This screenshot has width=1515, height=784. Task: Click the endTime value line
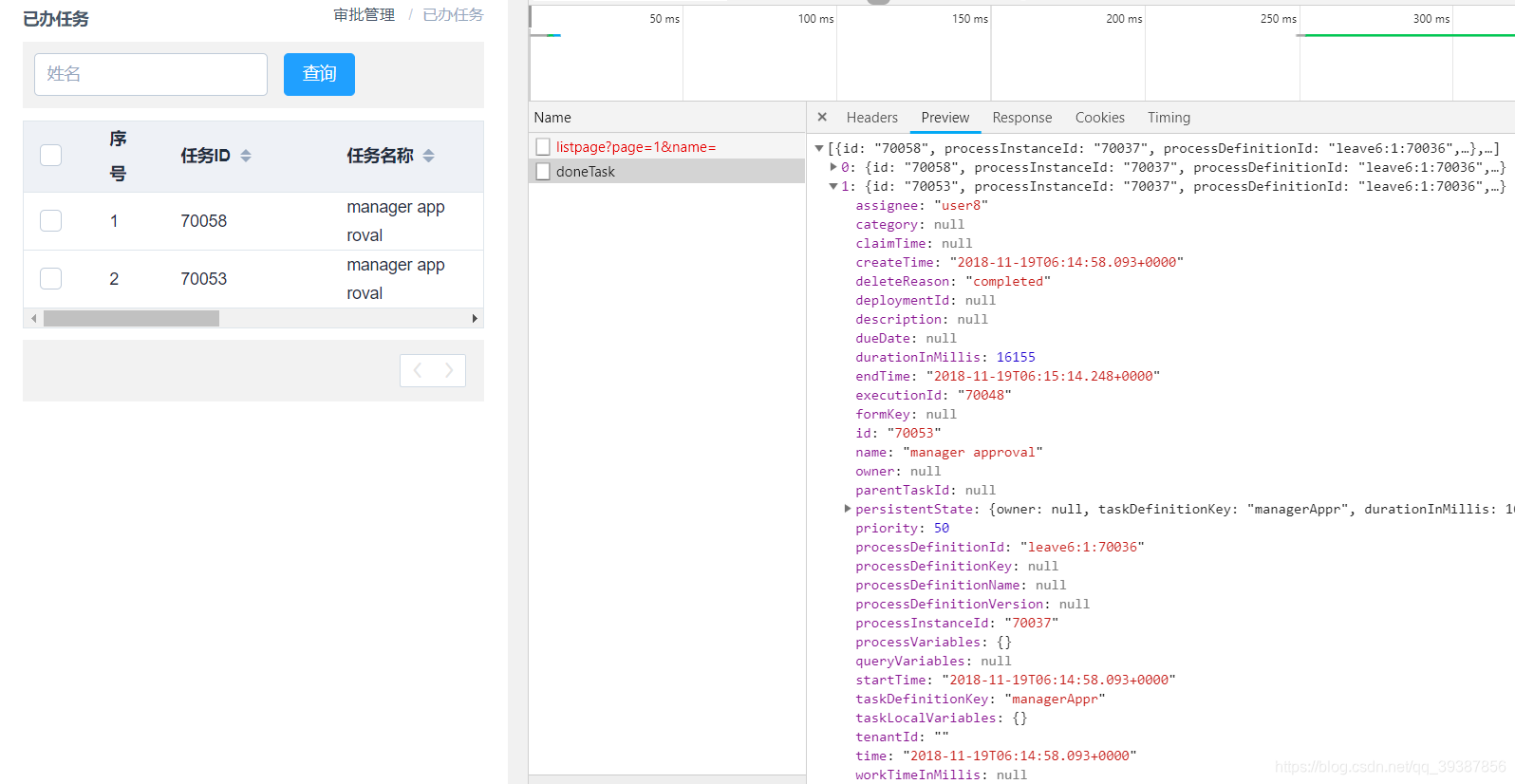click(x=1007, y=376)
